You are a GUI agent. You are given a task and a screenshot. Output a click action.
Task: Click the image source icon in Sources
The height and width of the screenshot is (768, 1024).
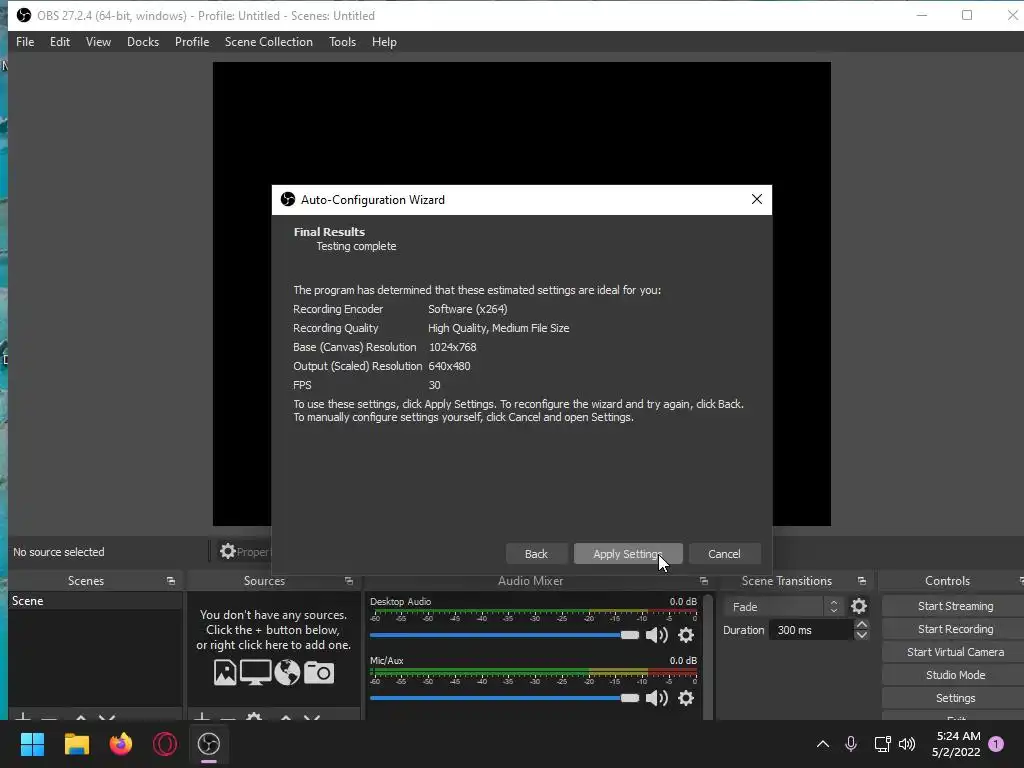(225, 673)
